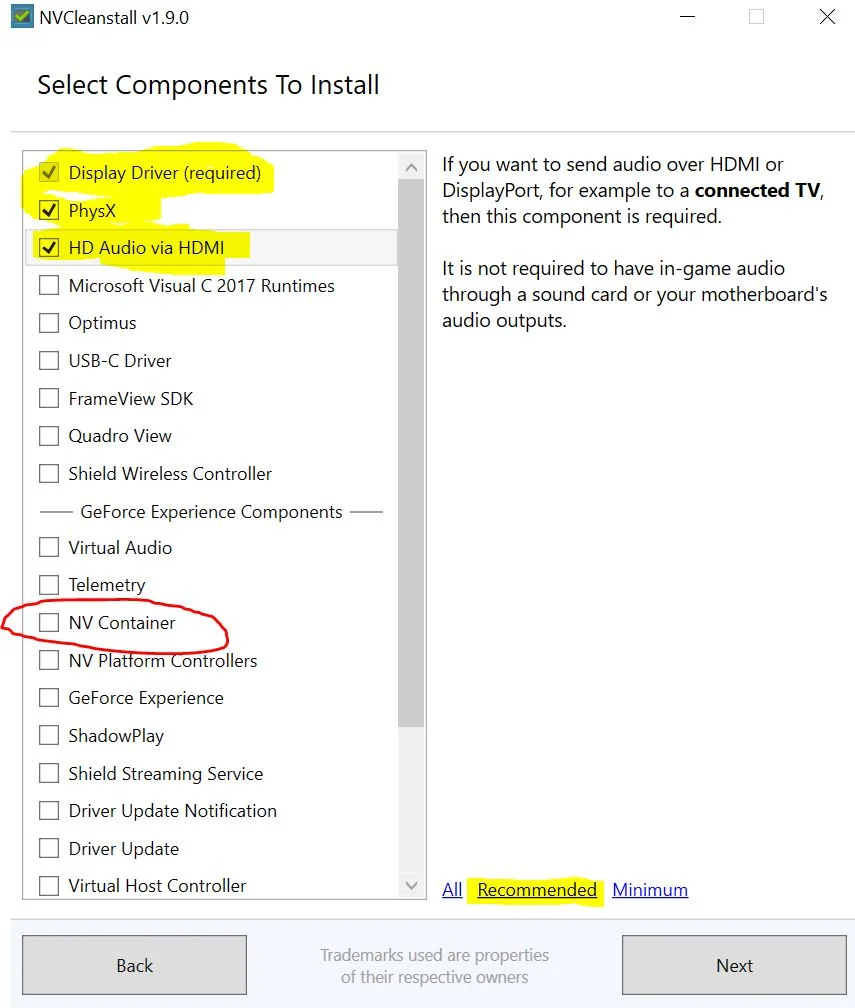Screen dimensions: 855x1008
Task: Enable the Optimus component
Action: tap(49, 323)
